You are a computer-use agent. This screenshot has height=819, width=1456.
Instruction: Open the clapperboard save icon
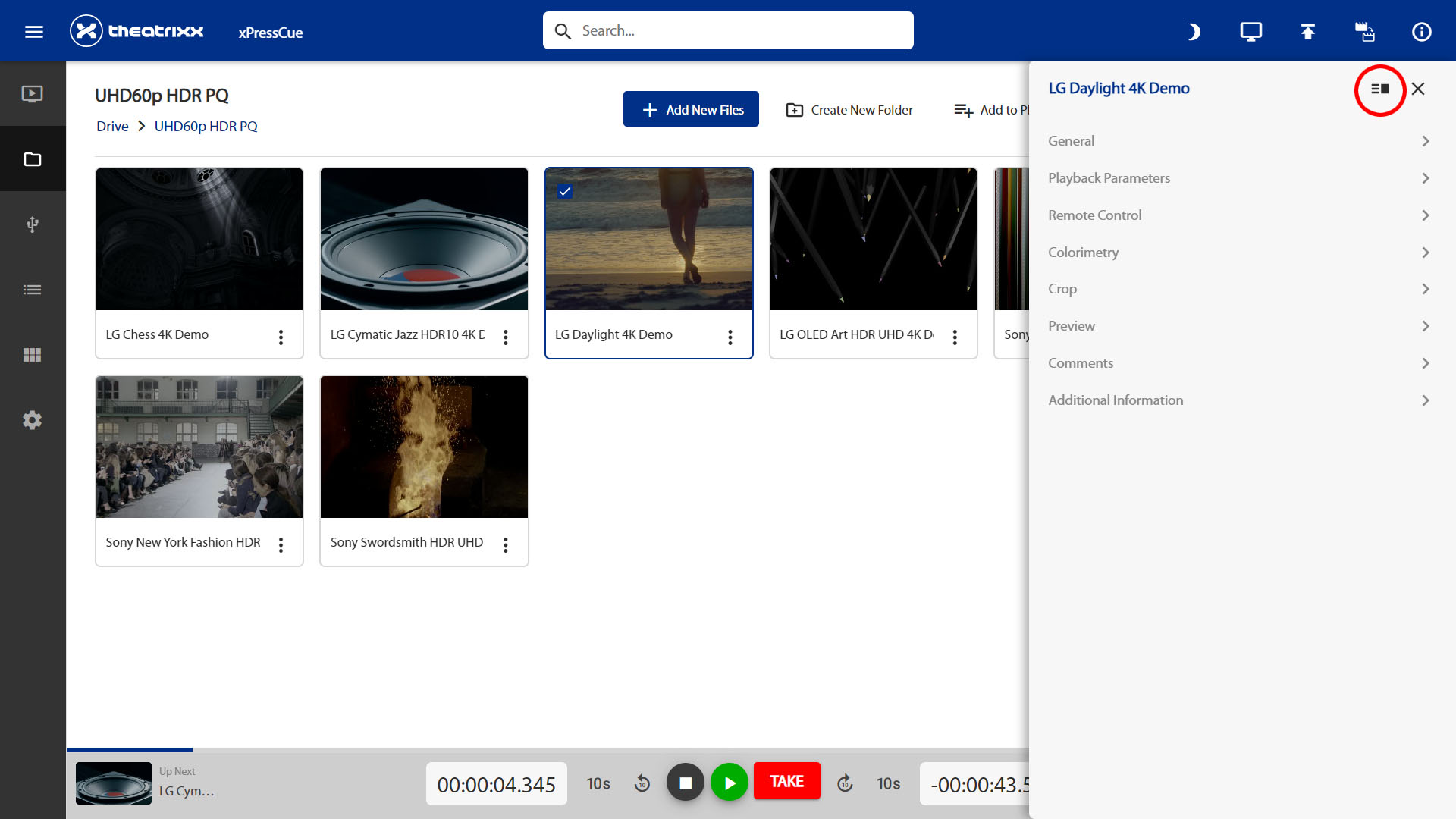tap(1365, 31)
